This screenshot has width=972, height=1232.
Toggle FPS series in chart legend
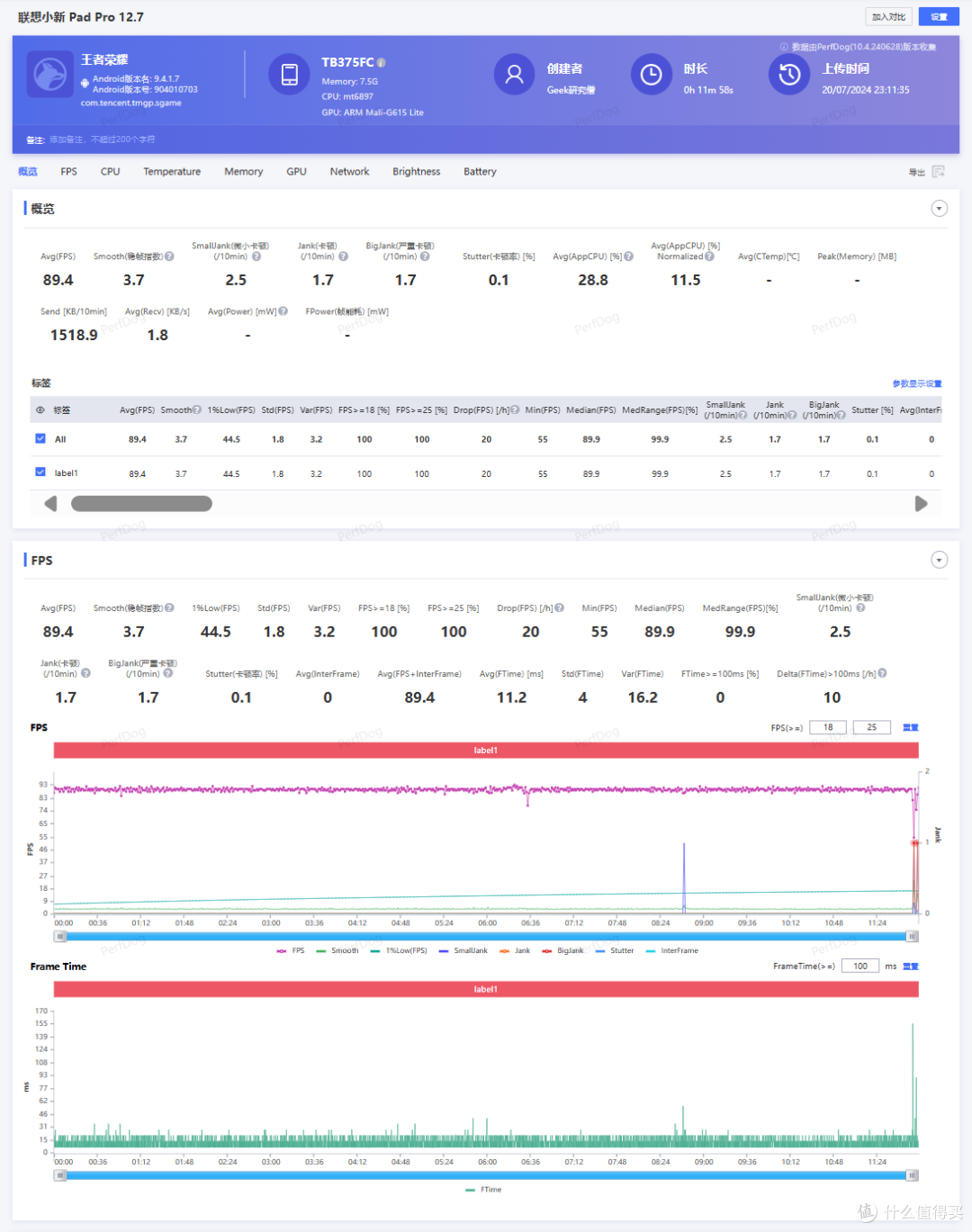[x=291, y=950]
